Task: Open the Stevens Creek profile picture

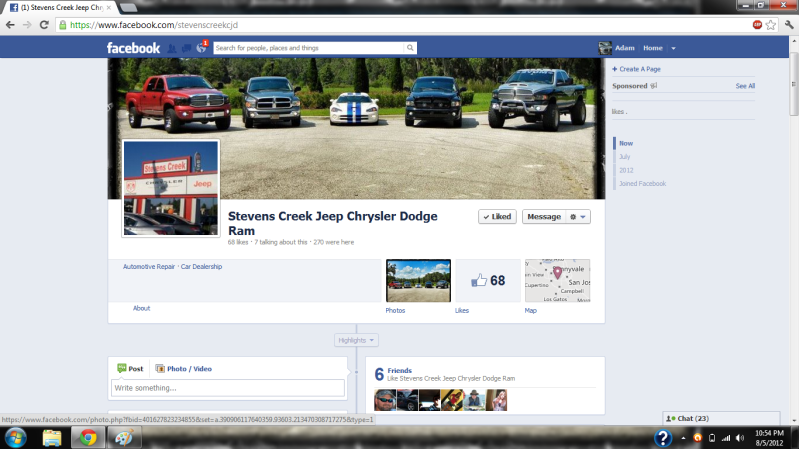Action: (x=171, y=188)
